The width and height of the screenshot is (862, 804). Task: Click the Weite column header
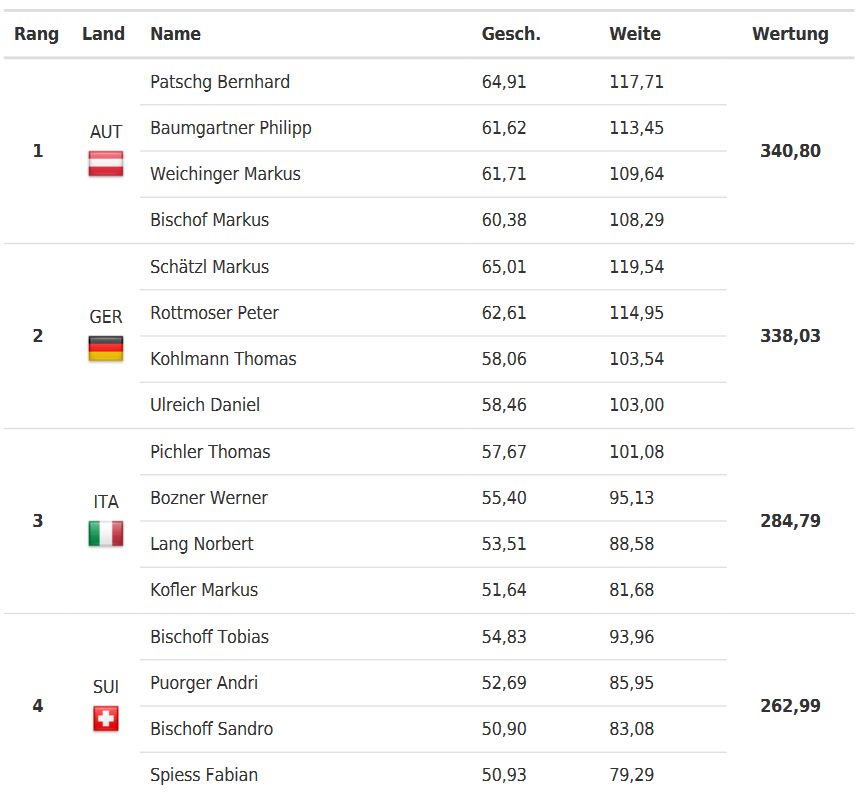click(634, 34)
